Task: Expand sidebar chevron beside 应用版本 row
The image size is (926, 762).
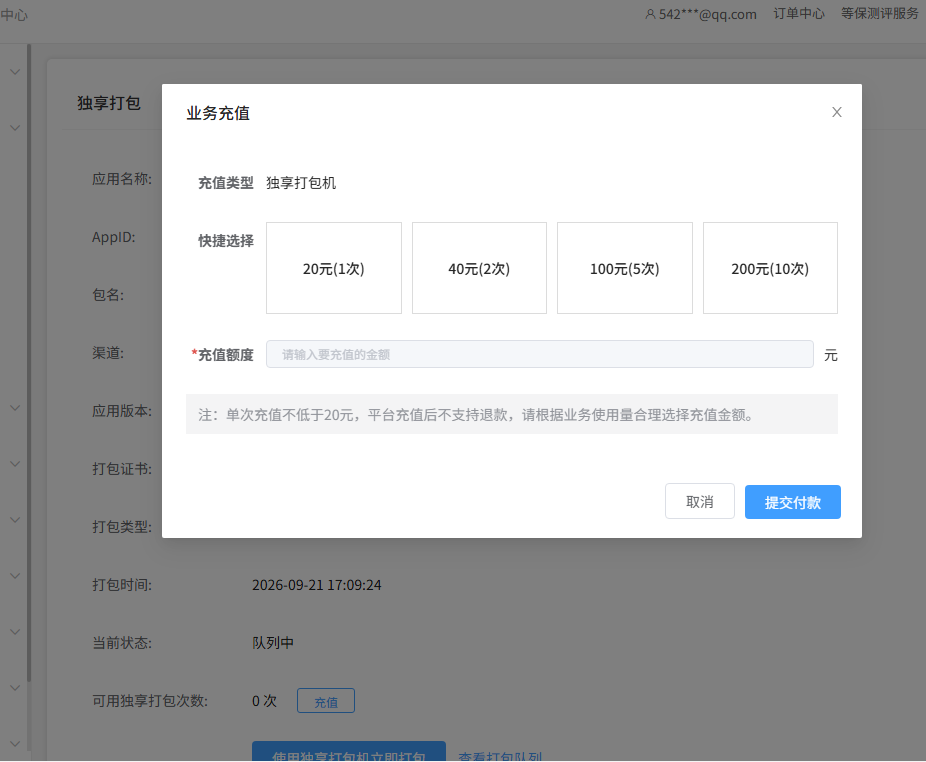Action: pos(15,408)
